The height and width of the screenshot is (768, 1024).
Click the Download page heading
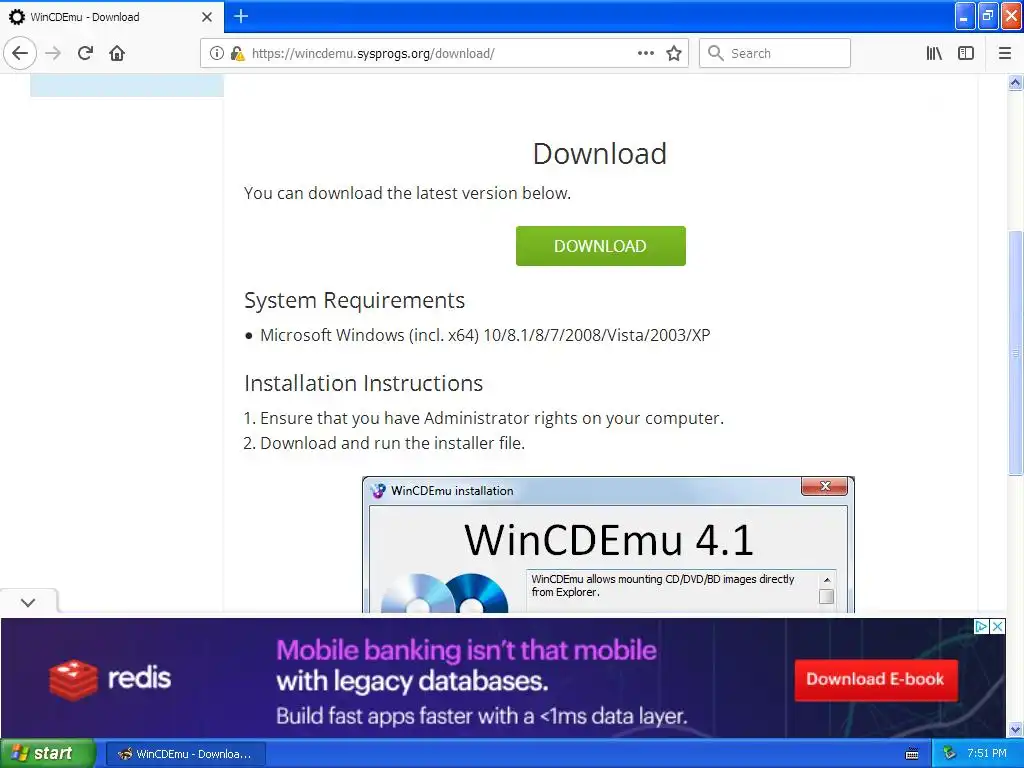click(600, 154)
